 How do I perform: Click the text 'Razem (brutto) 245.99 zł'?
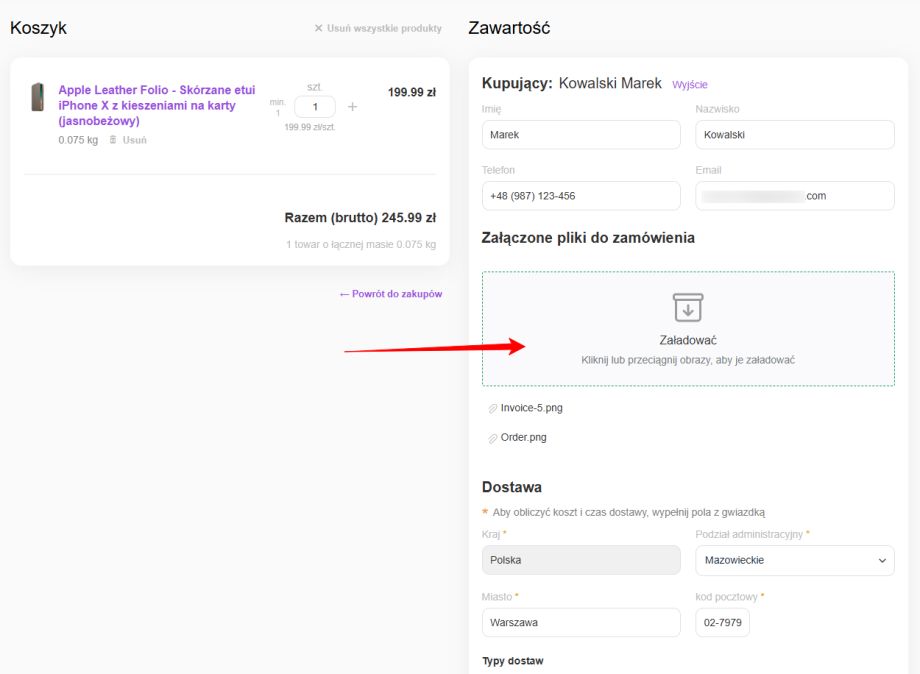360,218
